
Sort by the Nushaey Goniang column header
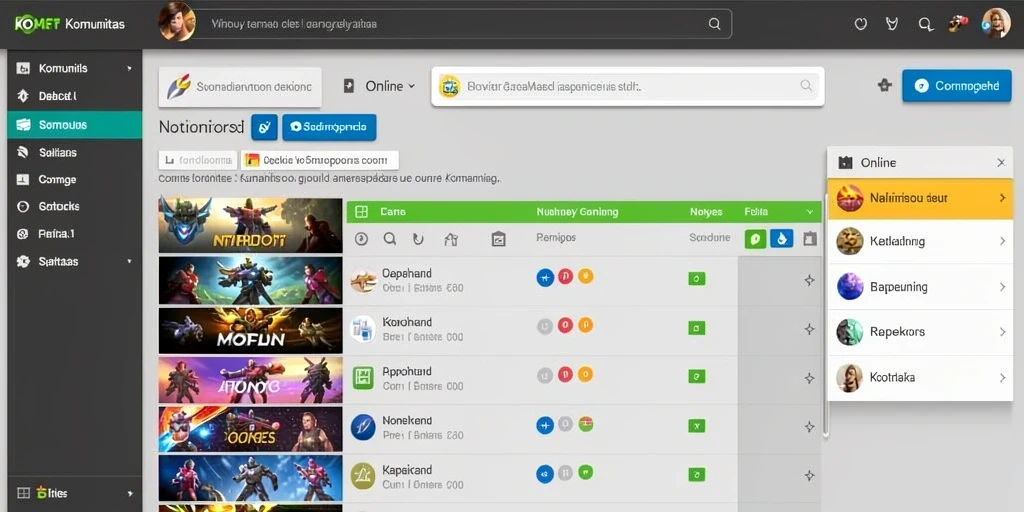(577, 212)
